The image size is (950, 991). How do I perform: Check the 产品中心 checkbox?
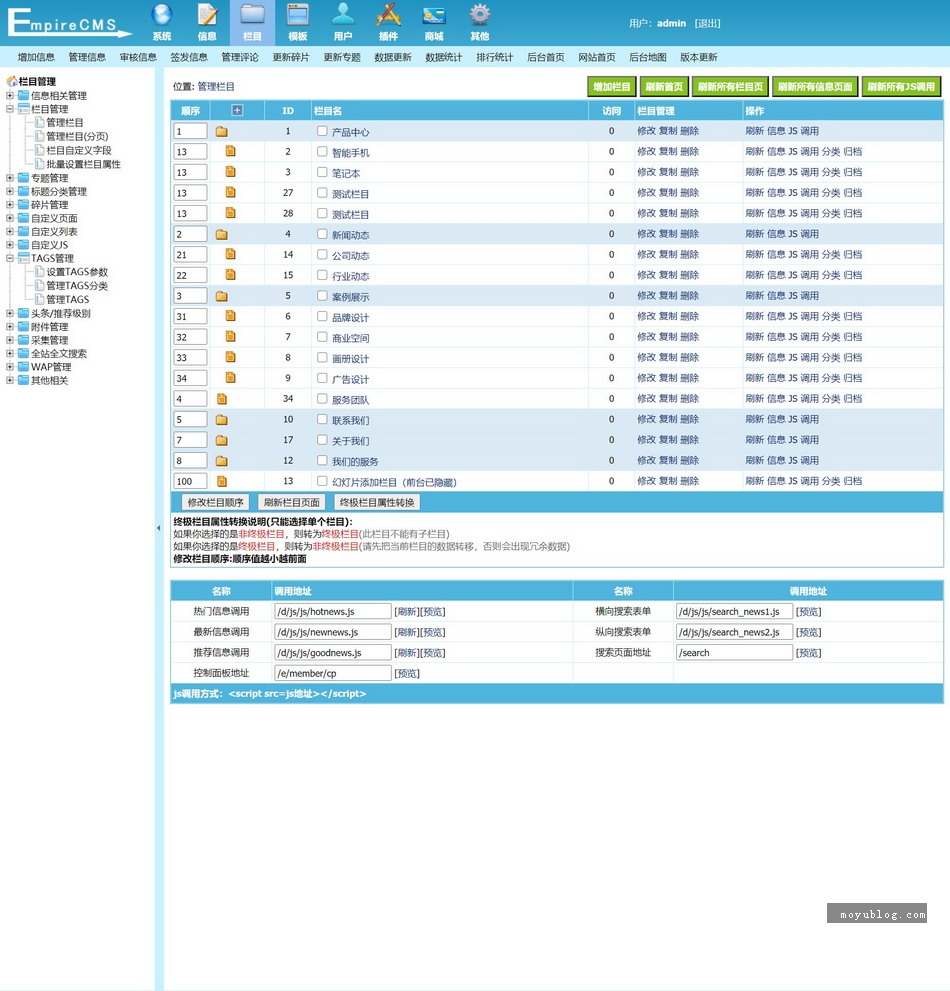(x=322, y=131)
